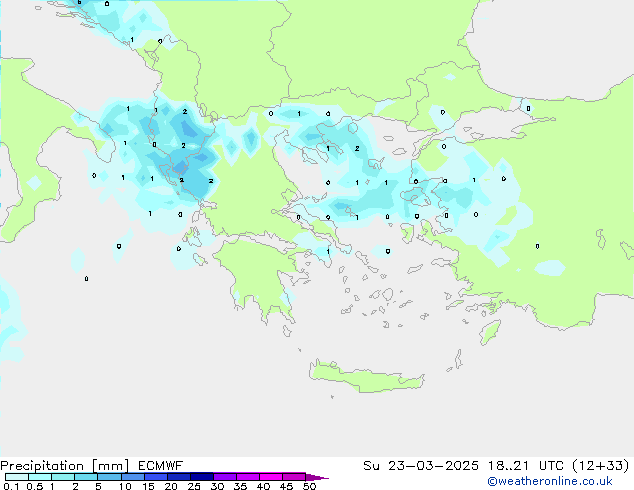Click the "18..21 UTC" time range

(x=524, y=466)
